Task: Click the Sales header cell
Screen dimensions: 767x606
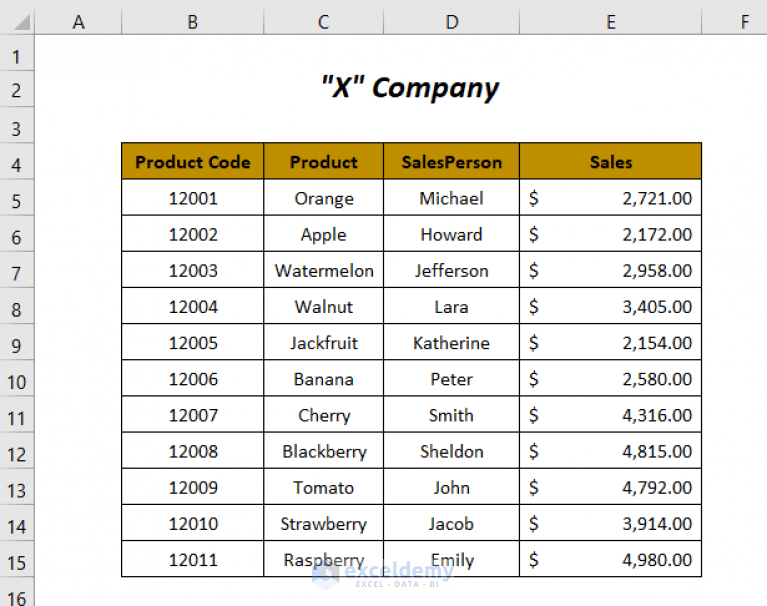Action: tap(610, 161)
